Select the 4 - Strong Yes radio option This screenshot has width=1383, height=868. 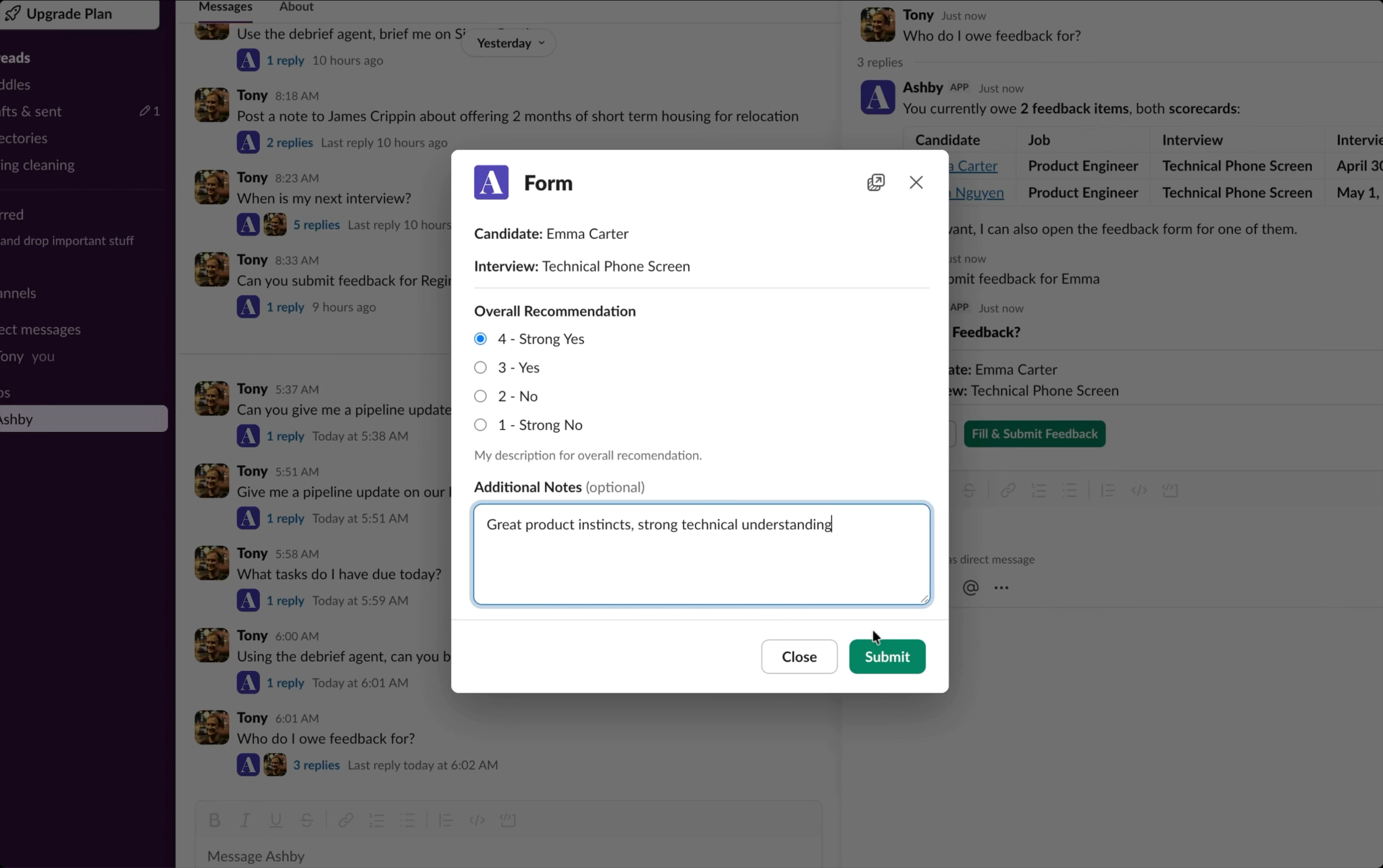pos(480,339)
